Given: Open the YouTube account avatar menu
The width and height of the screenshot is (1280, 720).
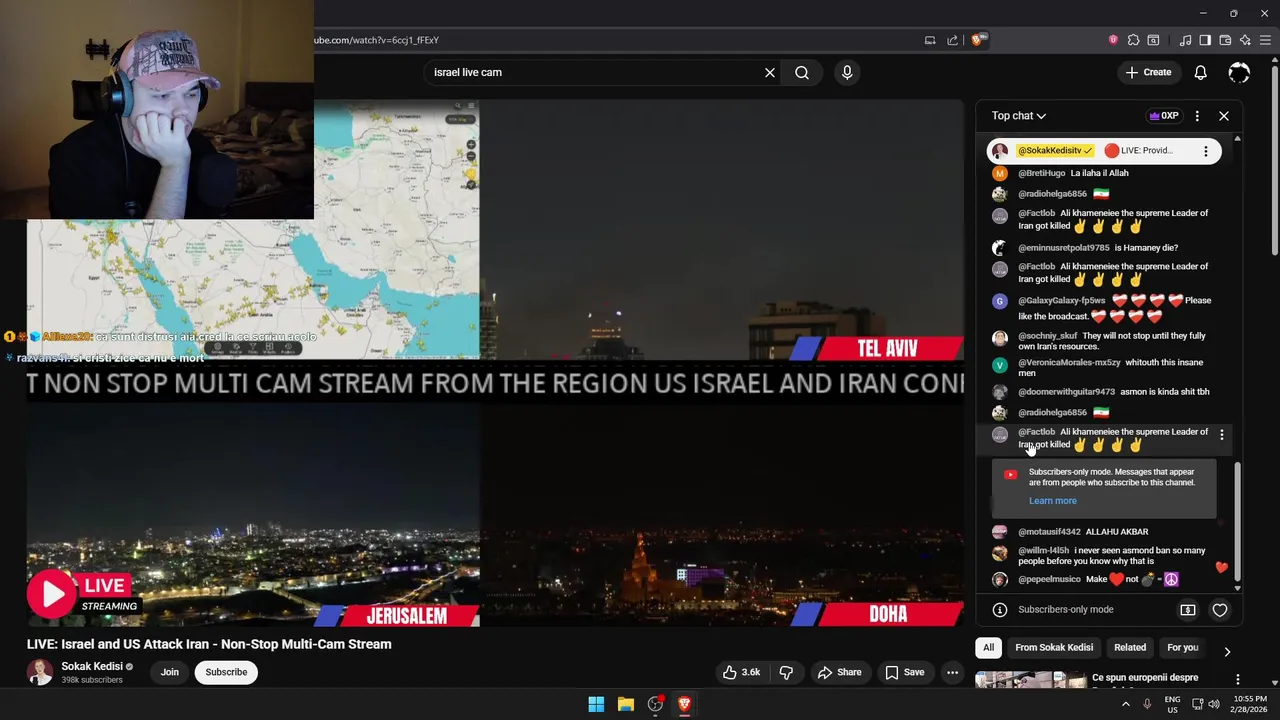Looking at the screenshot, I should coord(1239,72).
